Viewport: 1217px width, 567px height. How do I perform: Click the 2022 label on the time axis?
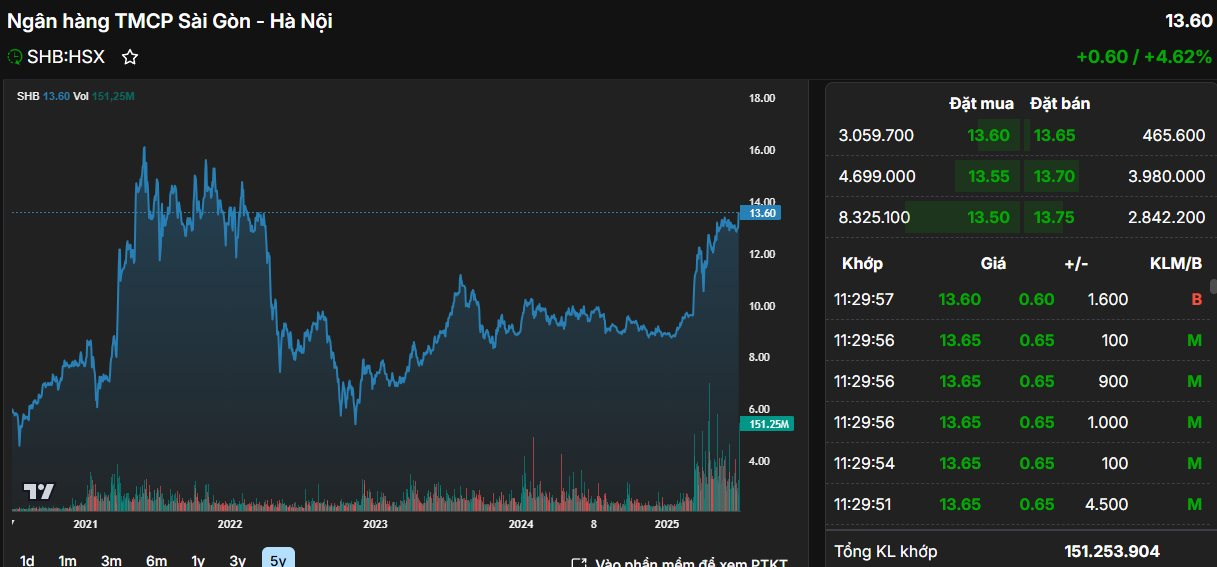pyautogui.click(x=230, y=523)
